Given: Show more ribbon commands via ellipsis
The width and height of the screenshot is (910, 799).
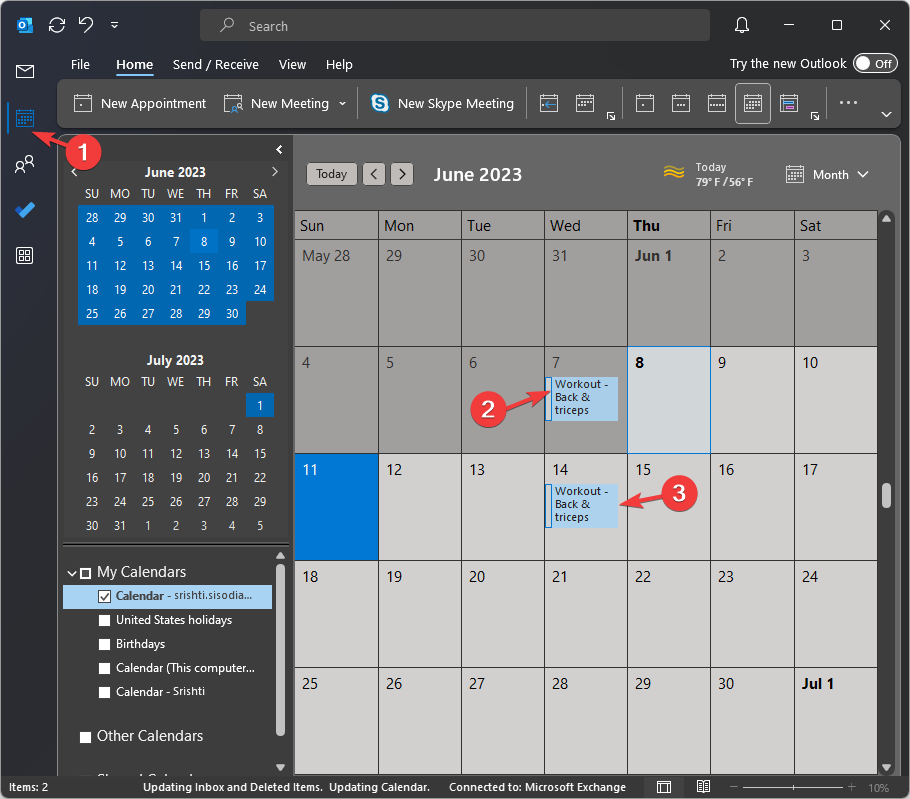Looking at the screenshot, I should pyautogui.click(x=848, y=103).
